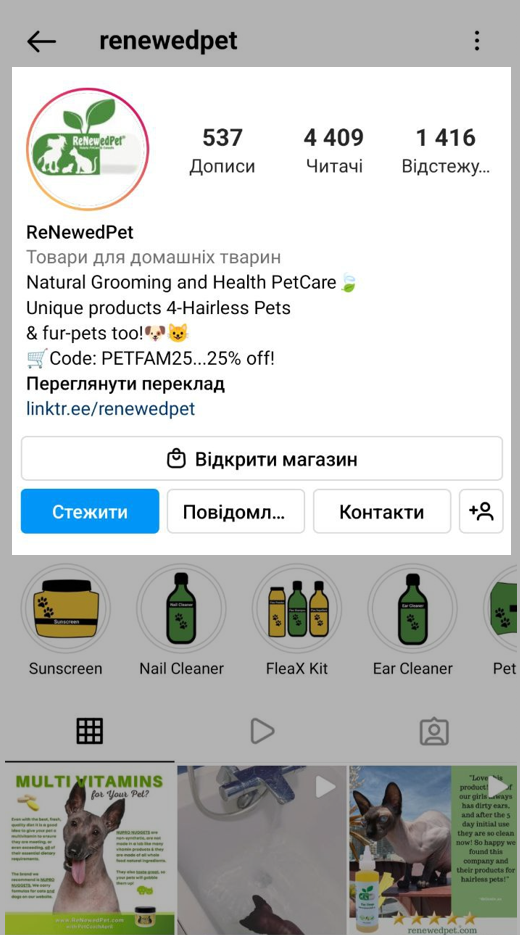Screen dimensions: 520x935
Task: Open the linktr.ee/renewedpet link
Action: [110, 408]
